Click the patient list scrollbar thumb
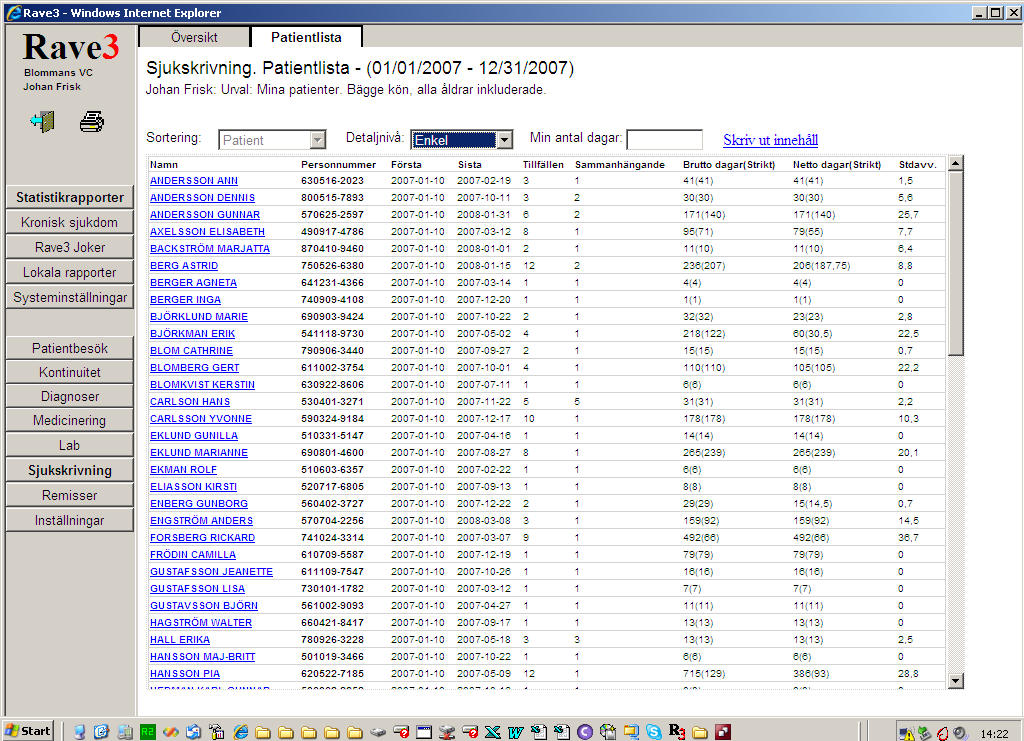The height and width of the screenshot is (741, 1024). click(955, 263)
